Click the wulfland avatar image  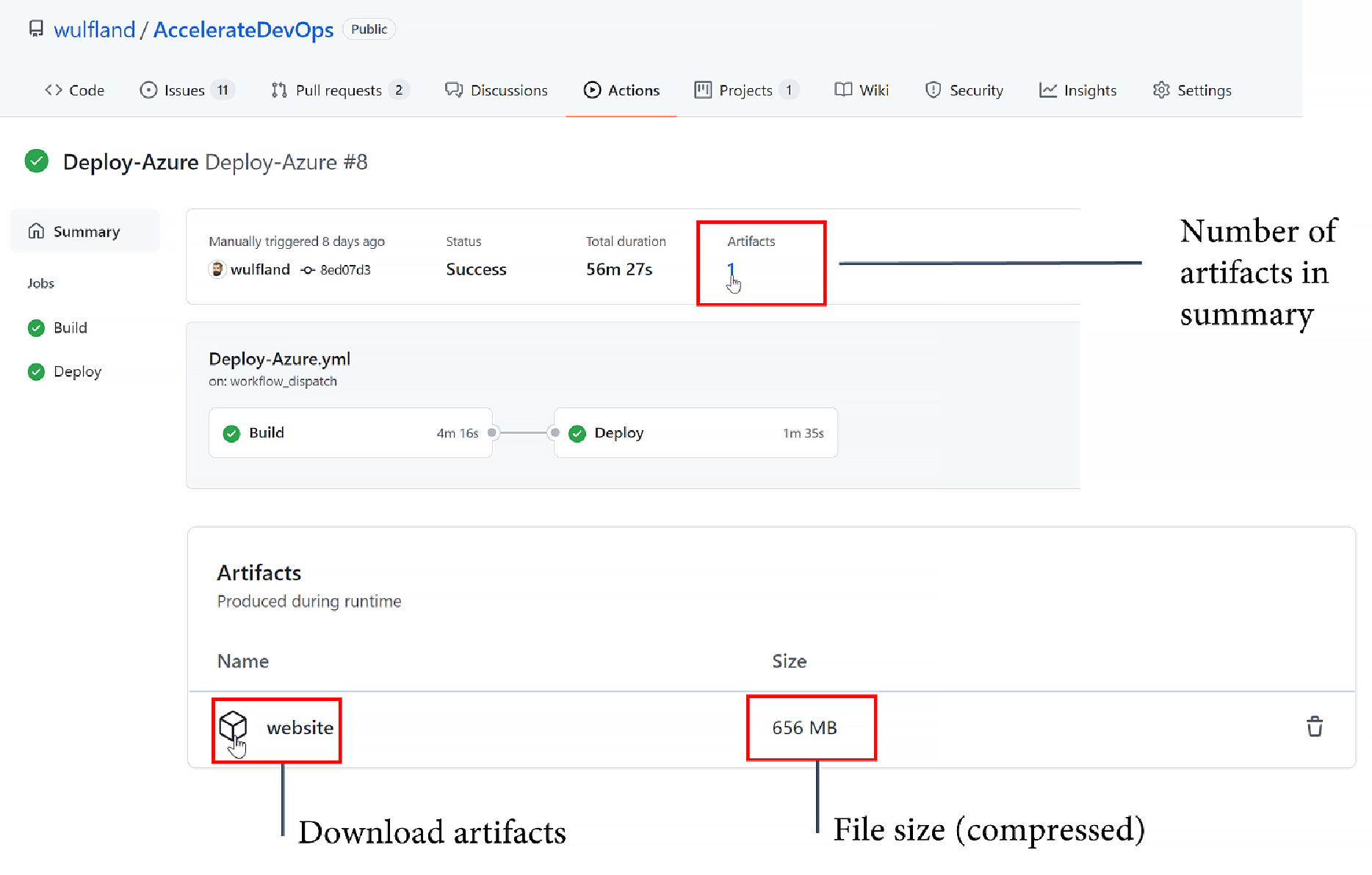(x=217, y=269)
